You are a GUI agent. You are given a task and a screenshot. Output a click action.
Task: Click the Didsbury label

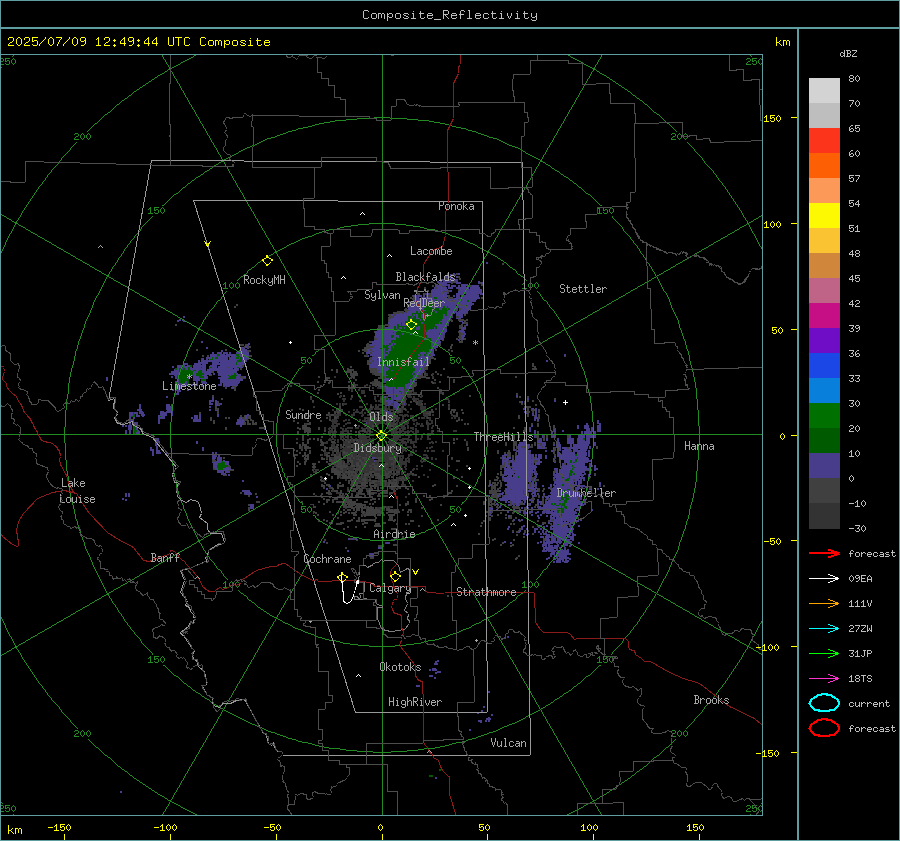(x=378, y=448)
